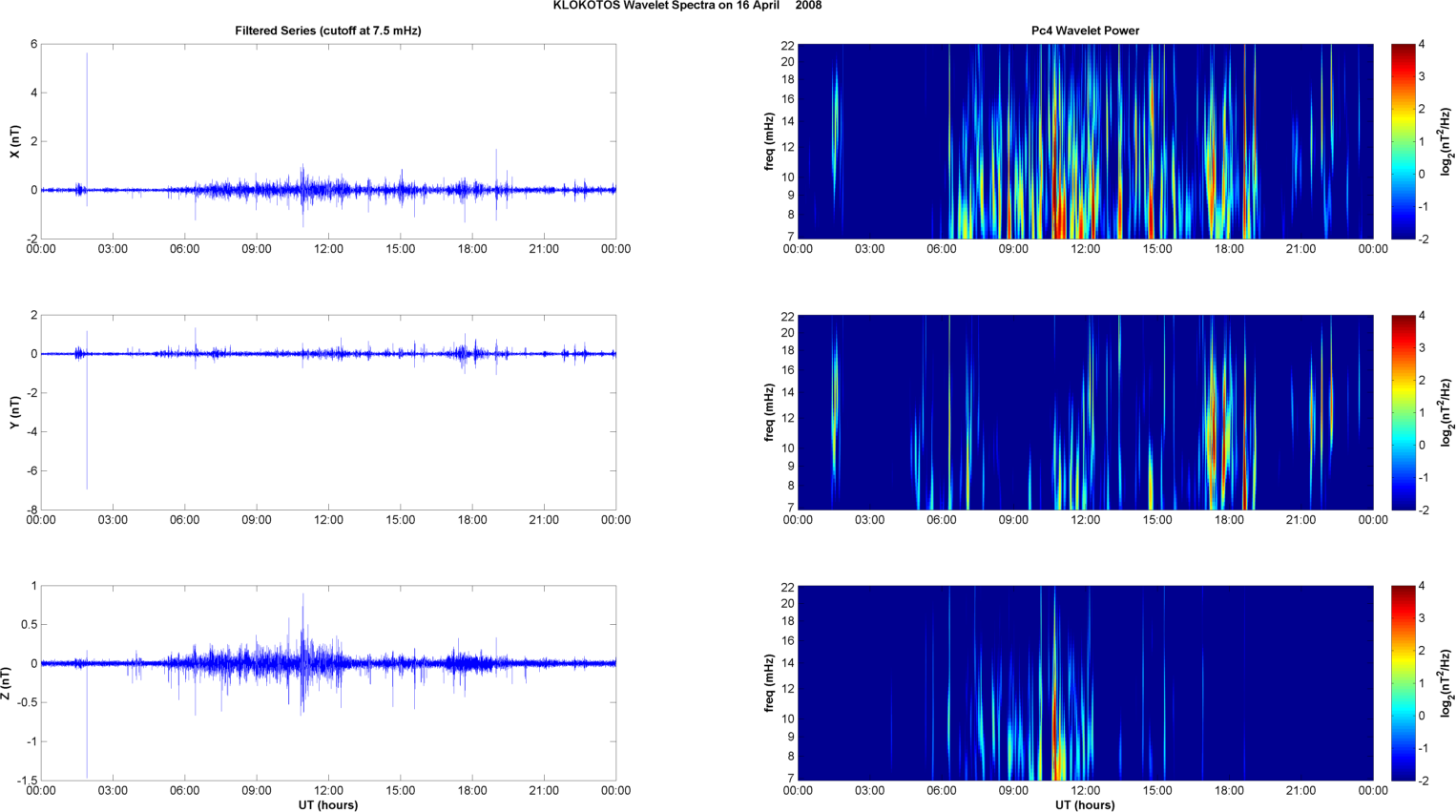Click inside the Z (nT) filtered time series plot
Viewport: 1456px width, 812px height.
tap(328, 683)
